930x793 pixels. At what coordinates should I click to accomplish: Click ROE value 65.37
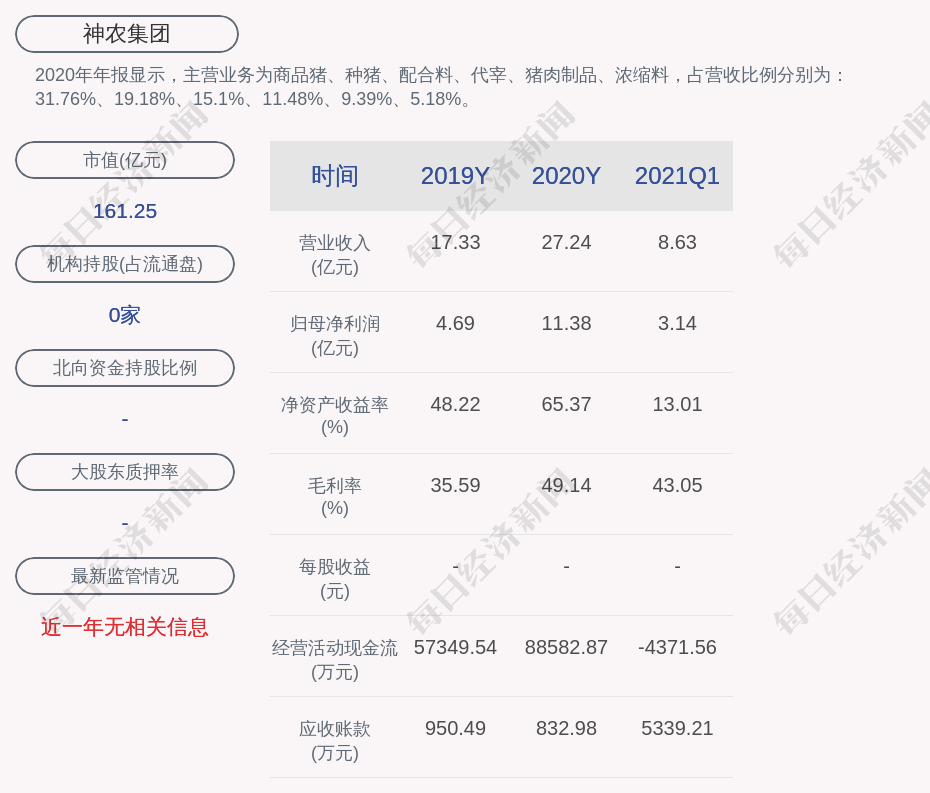point(566,405)
